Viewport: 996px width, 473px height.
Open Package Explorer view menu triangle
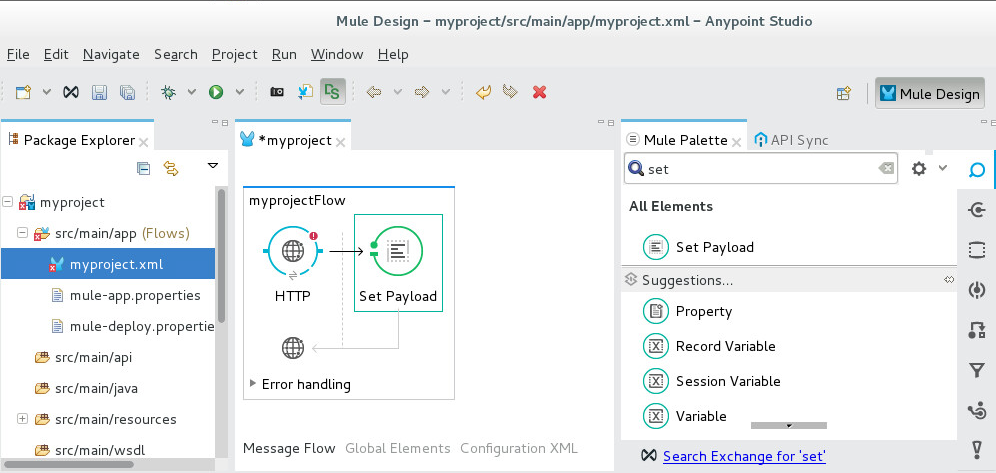click(213, 166)
